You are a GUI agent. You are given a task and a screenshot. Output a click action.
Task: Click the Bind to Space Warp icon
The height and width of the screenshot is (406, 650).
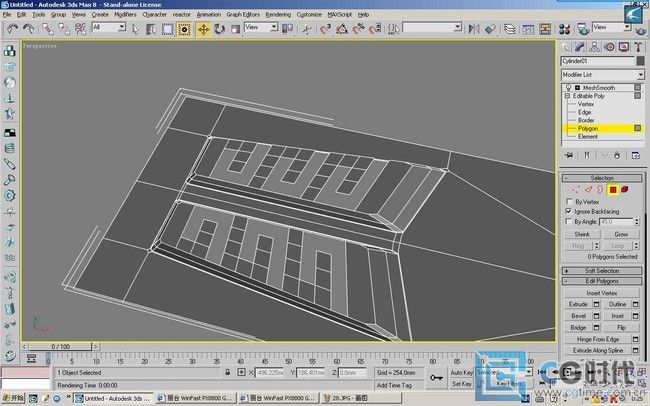(x=80, y=29)
